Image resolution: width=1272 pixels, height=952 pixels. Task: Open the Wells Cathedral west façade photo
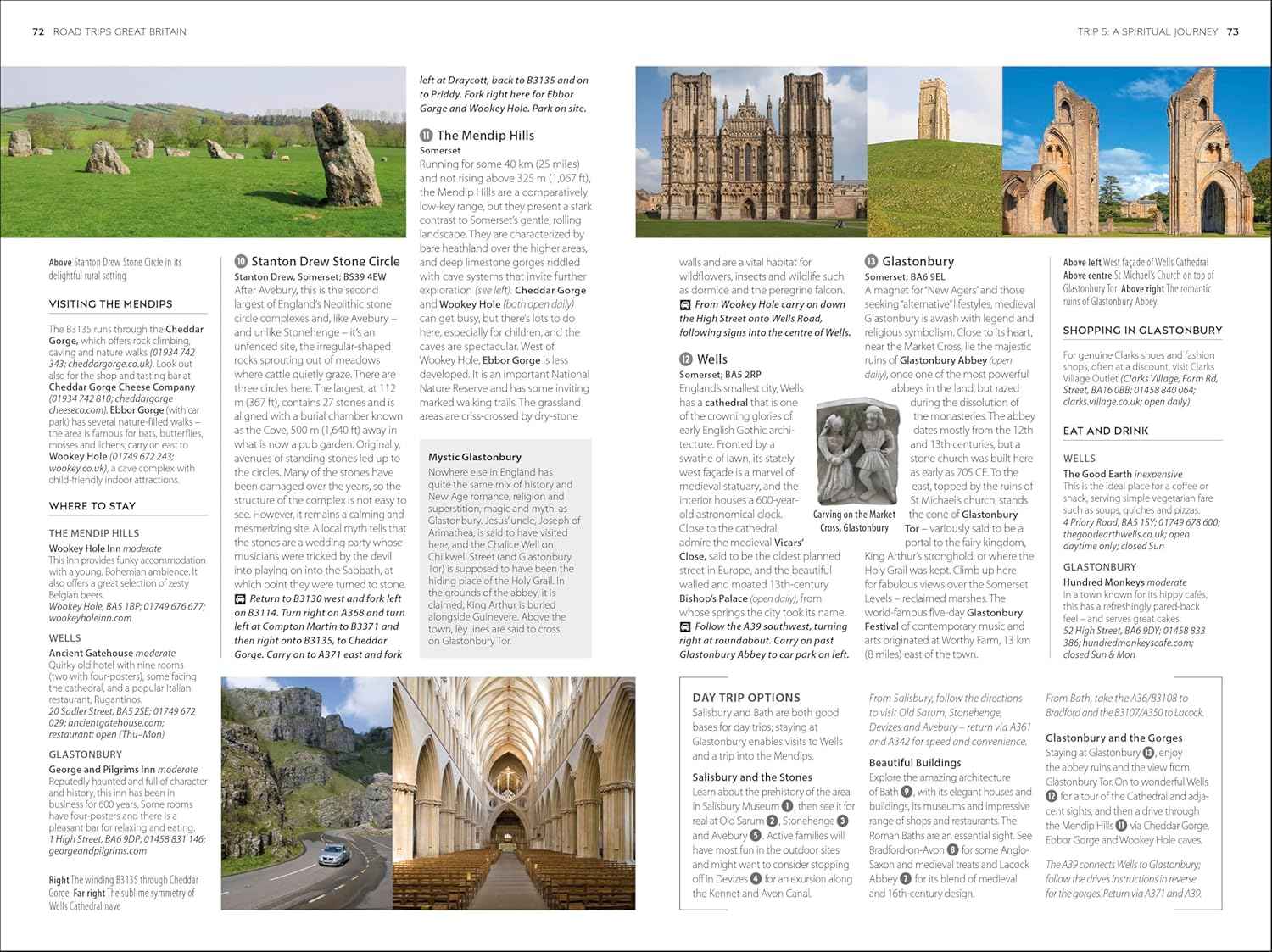click(751, 152)
